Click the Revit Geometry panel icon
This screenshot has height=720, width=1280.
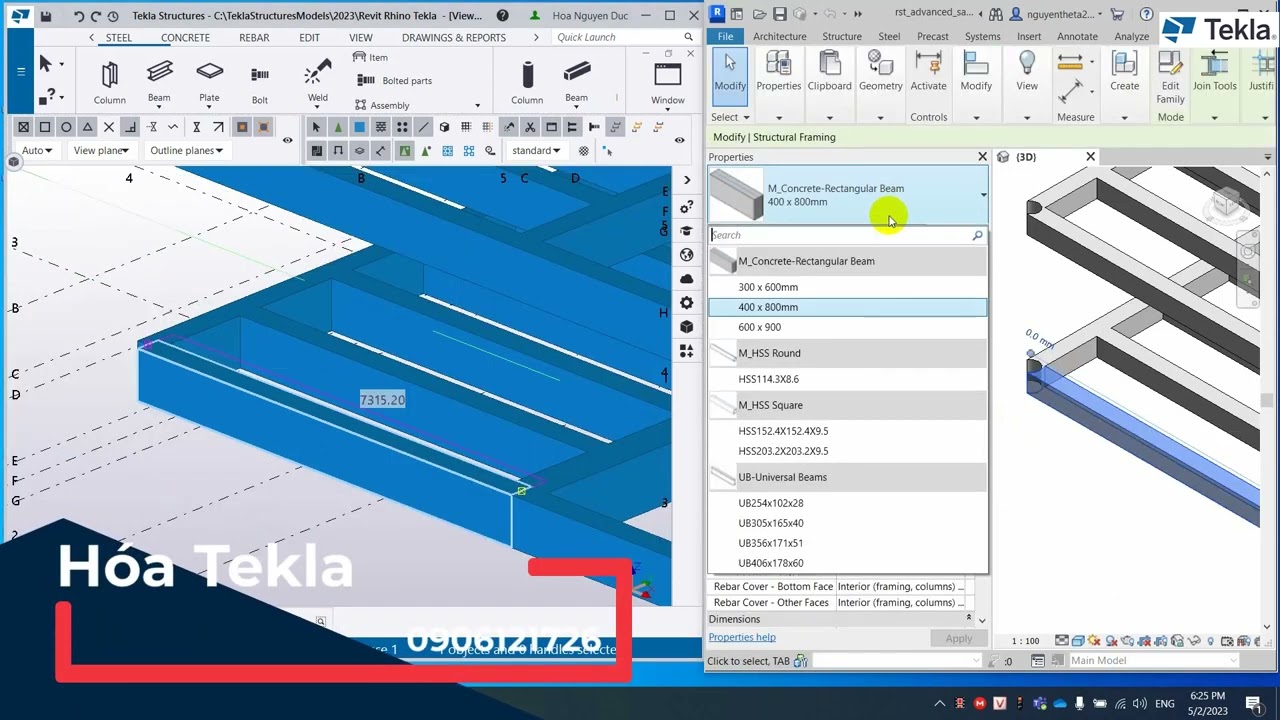coord(880,72)
